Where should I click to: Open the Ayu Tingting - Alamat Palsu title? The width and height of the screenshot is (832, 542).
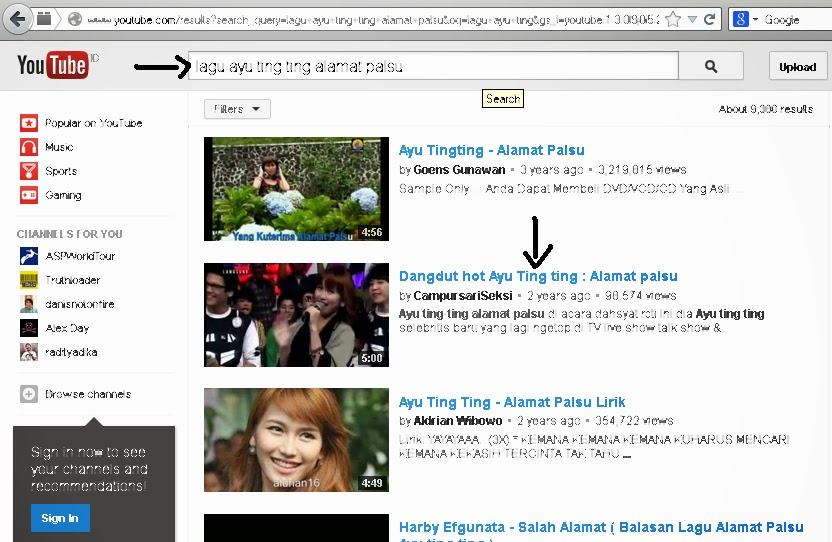pos(491,150)
